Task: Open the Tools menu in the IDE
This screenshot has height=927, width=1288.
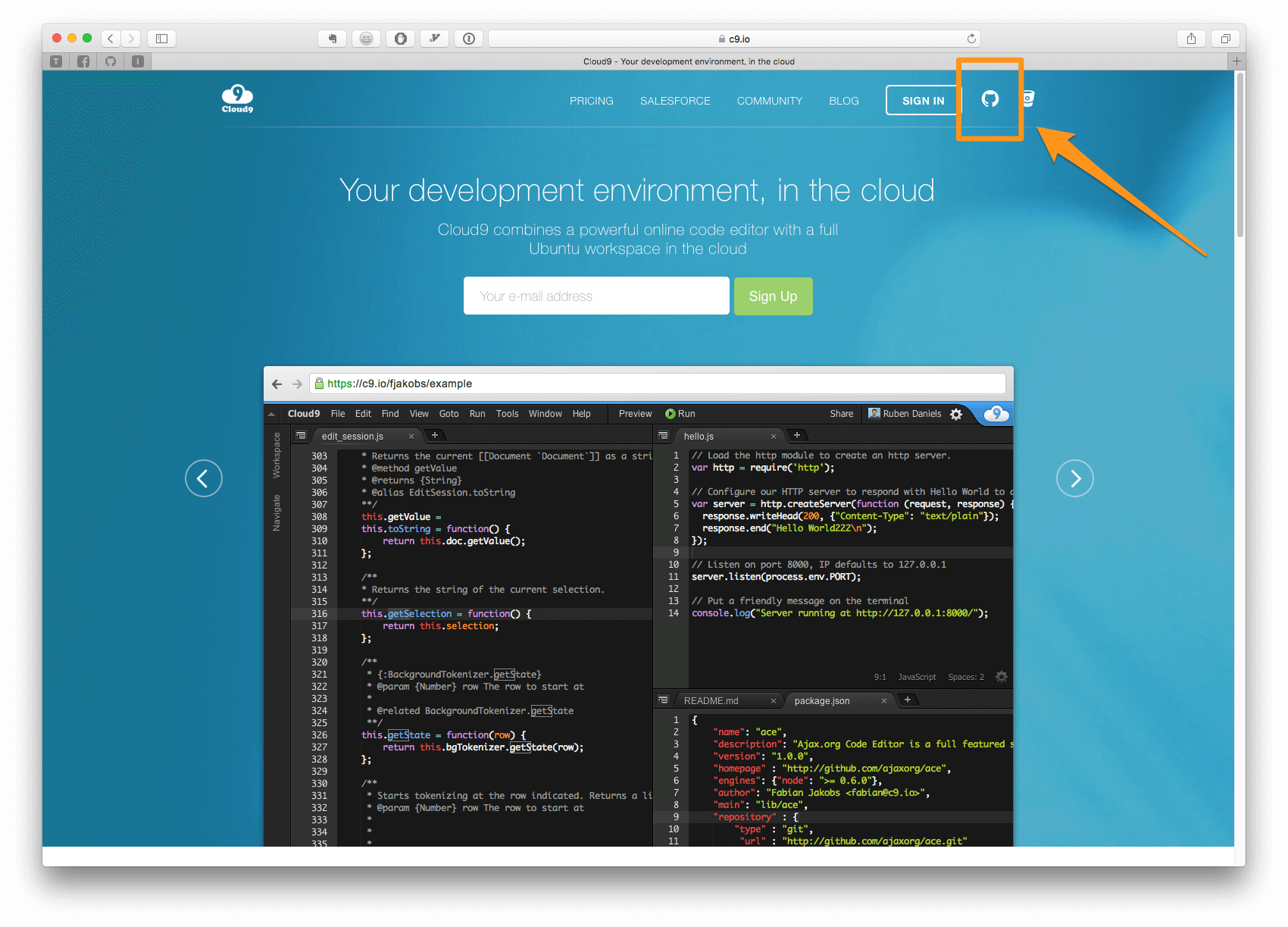Action: [508, 414]
